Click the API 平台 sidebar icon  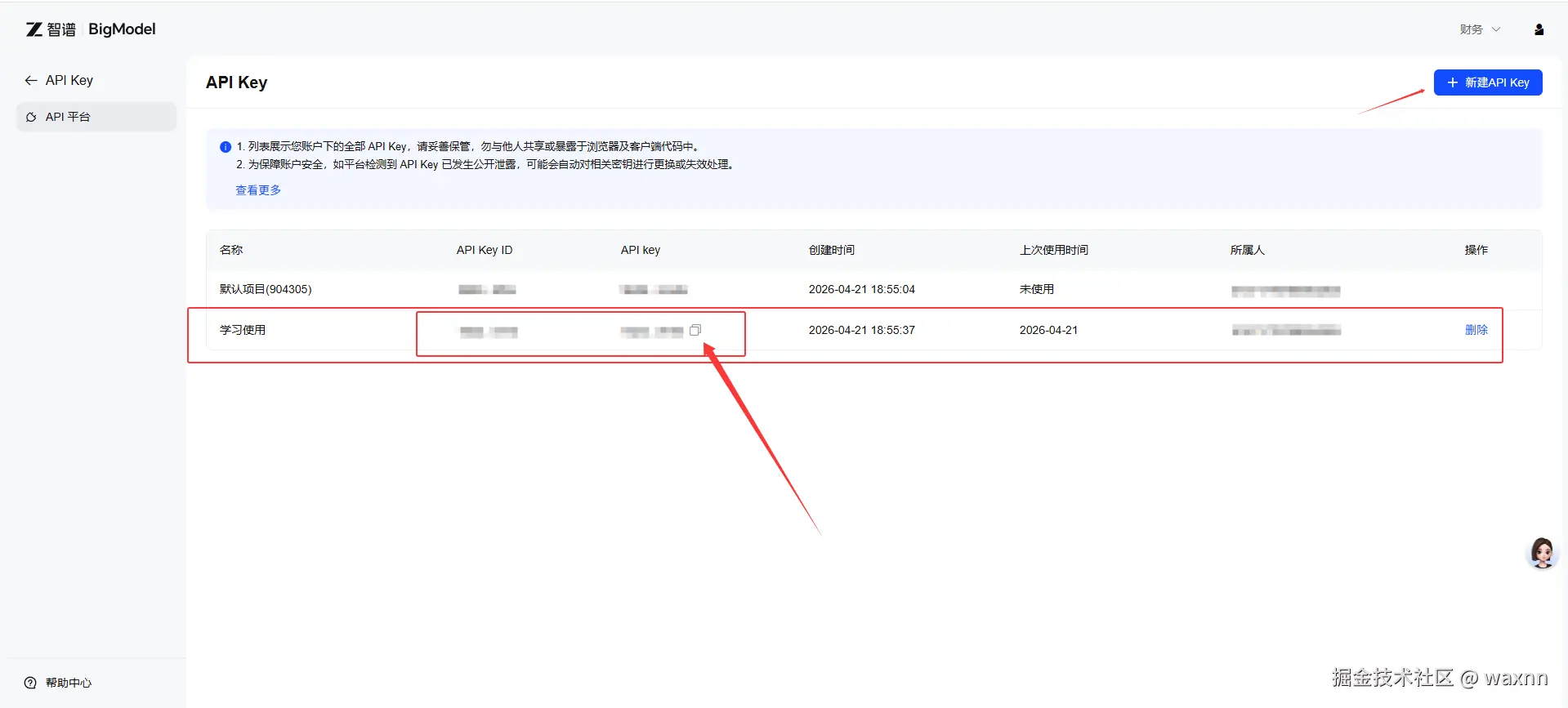click(x=31, y=117)
